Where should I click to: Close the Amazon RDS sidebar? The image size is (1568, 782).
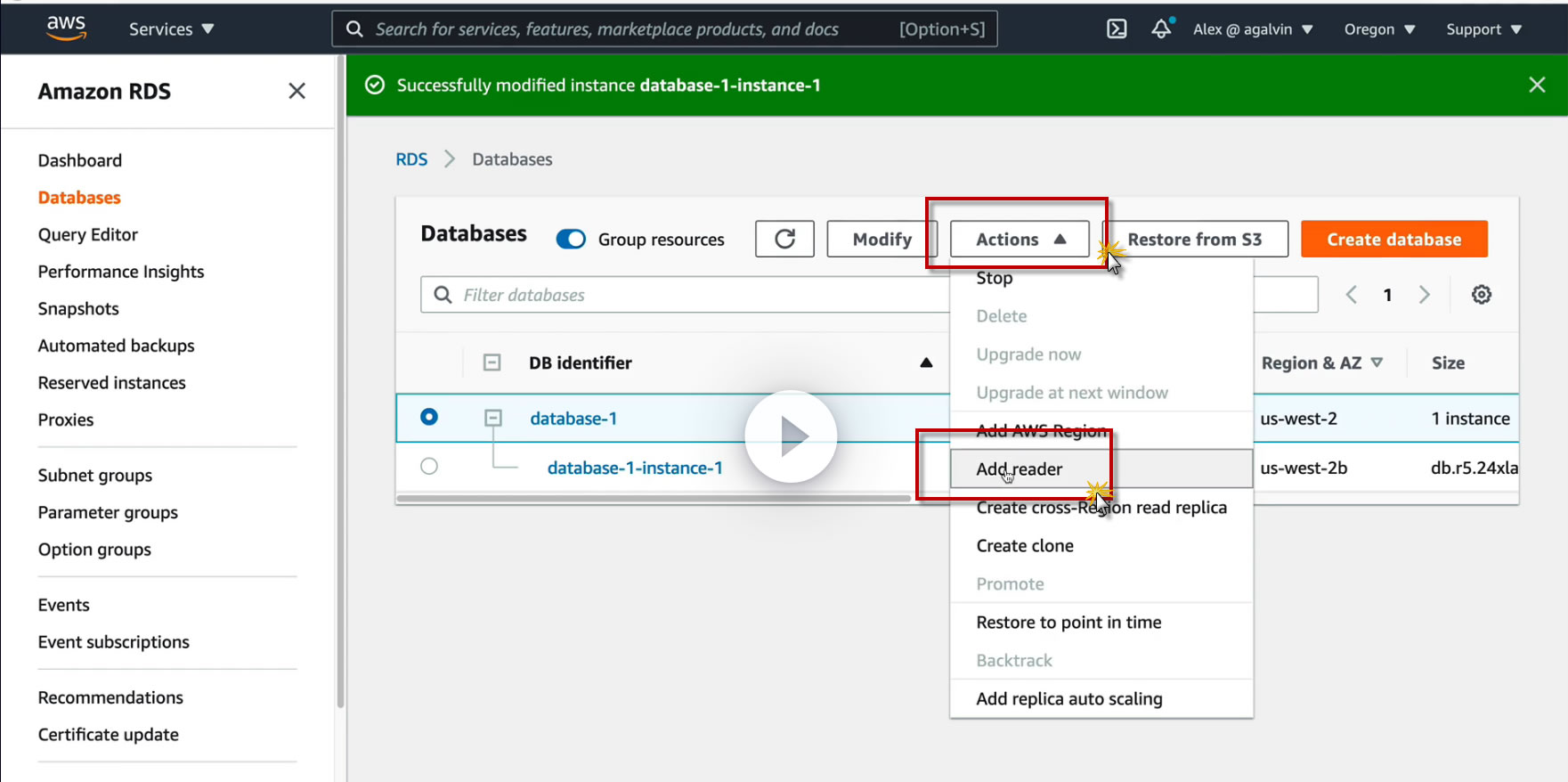pyautogui.click(x=297, y=91)
